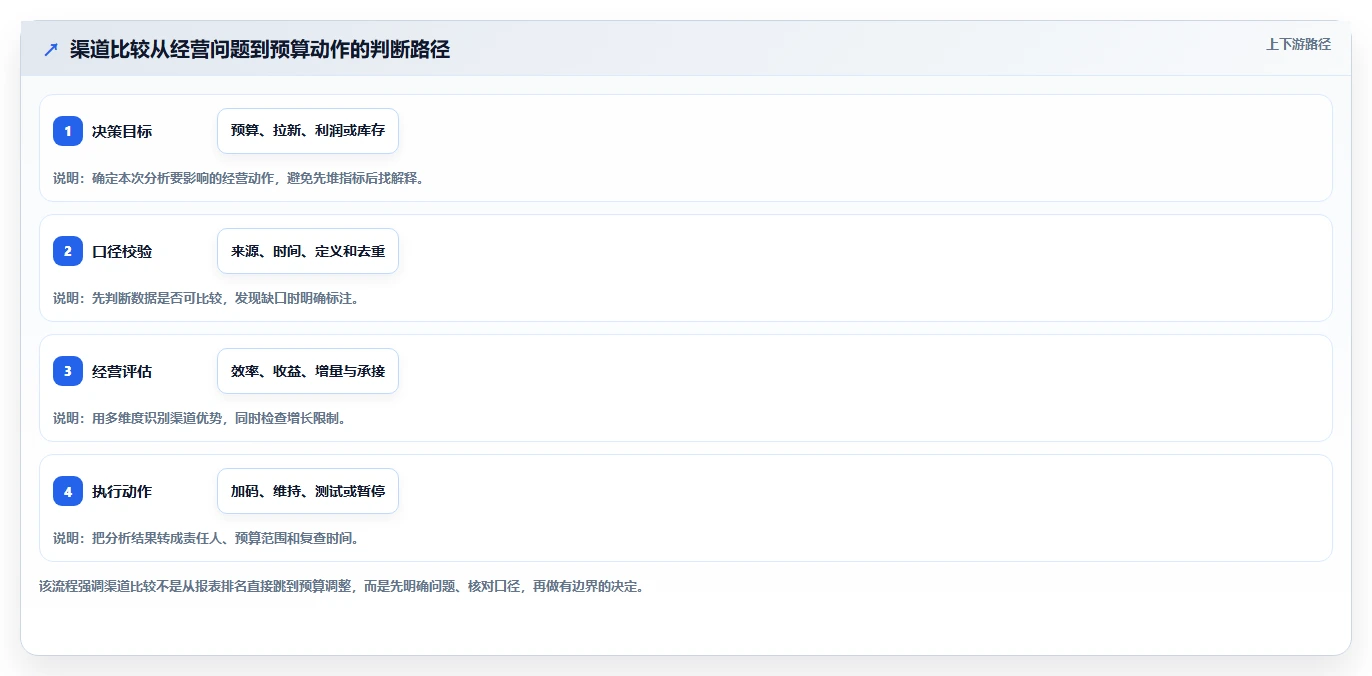This screenshot has height=676, width=1372.
Task: Click the summary footnote below step four
Action: coord(341,586)
